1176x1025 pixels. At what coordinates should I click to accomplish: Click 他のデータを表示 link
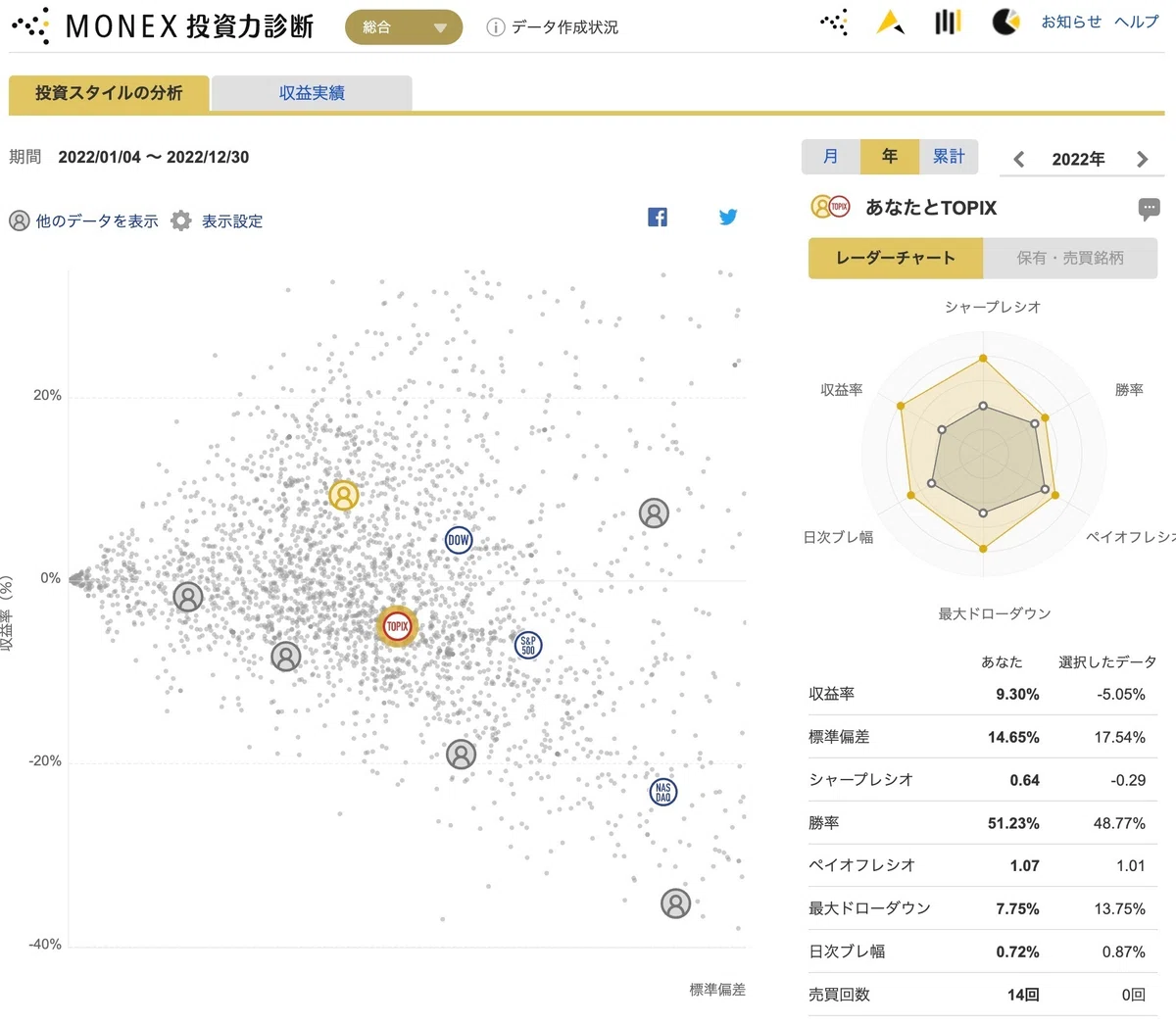pyautogui.click(x=84, y=221)
